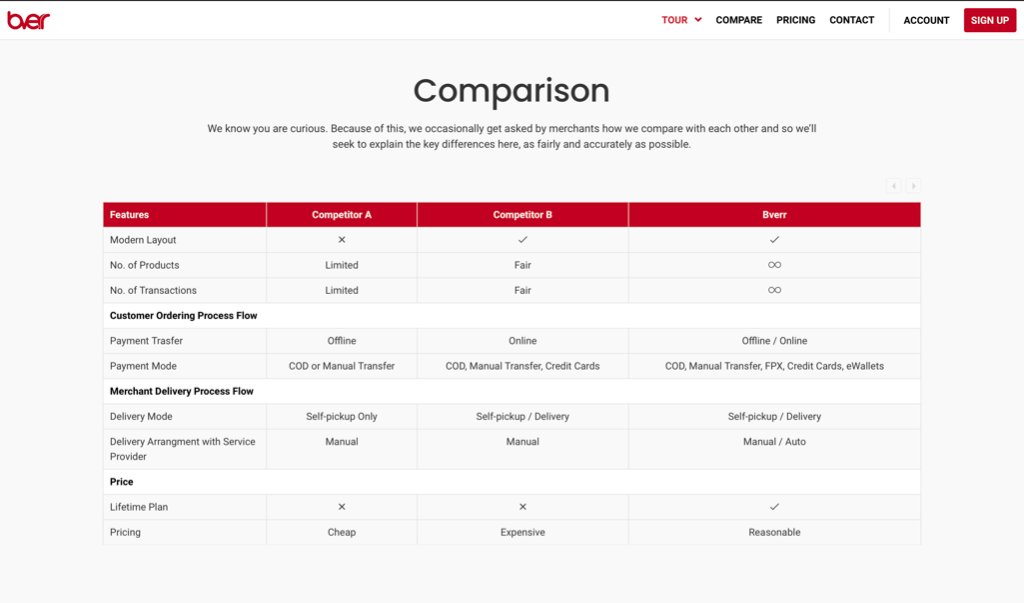The width and height of the screenshot is (1024, 603).
Task: Select the No. of Products row label
Action: tap(144, 265)
